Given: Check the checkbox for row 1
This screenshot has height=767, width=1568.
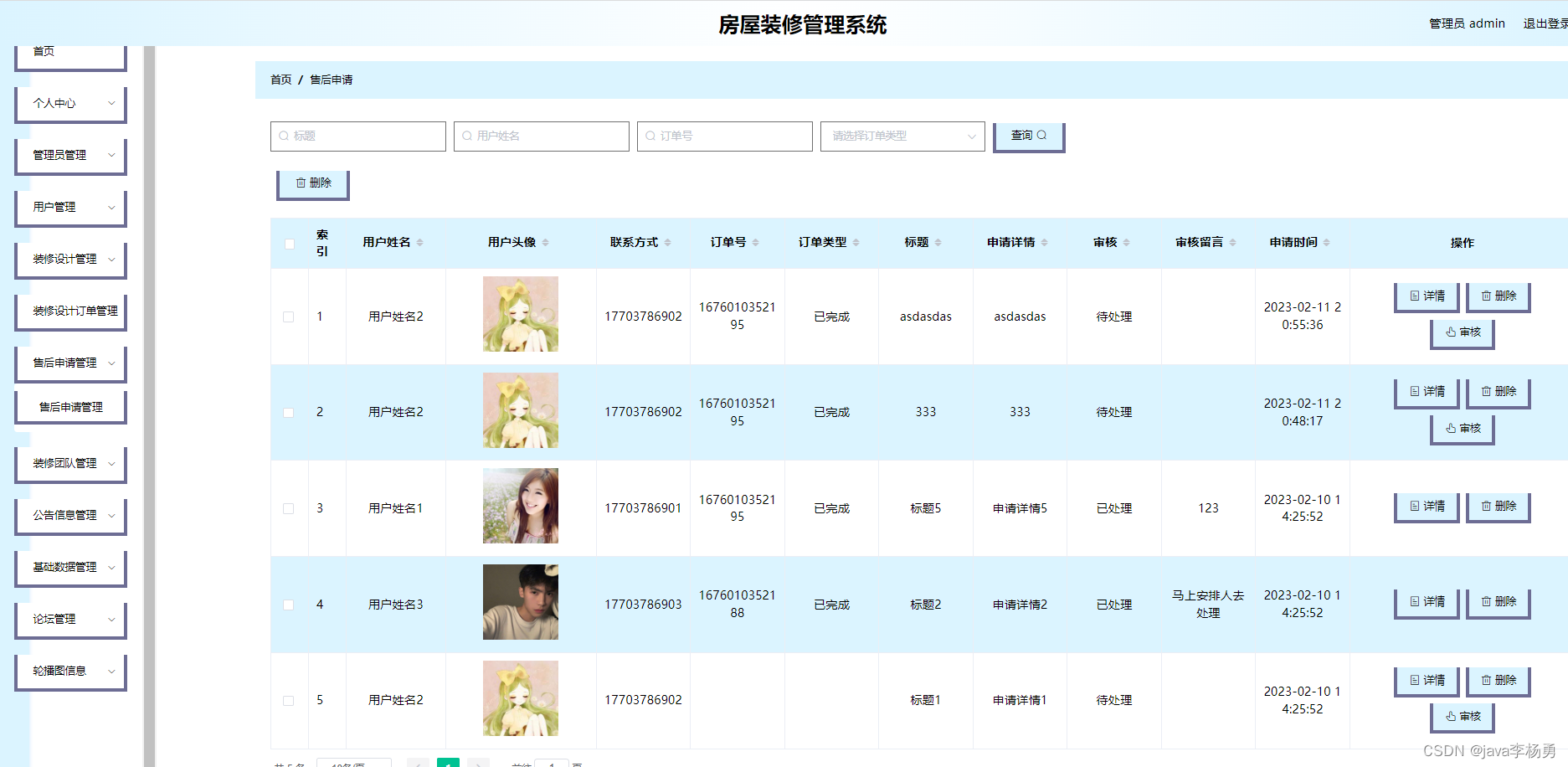Looking at the screenshot, I should [x=289, y=317].
